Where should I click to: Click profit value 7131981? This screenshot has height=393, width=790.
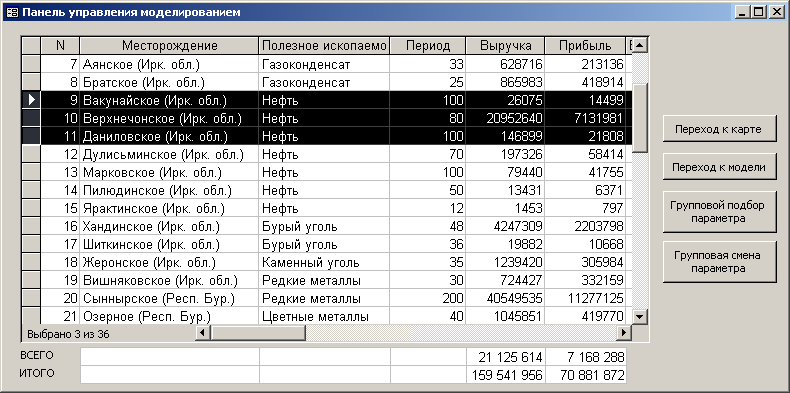(585, 118)
